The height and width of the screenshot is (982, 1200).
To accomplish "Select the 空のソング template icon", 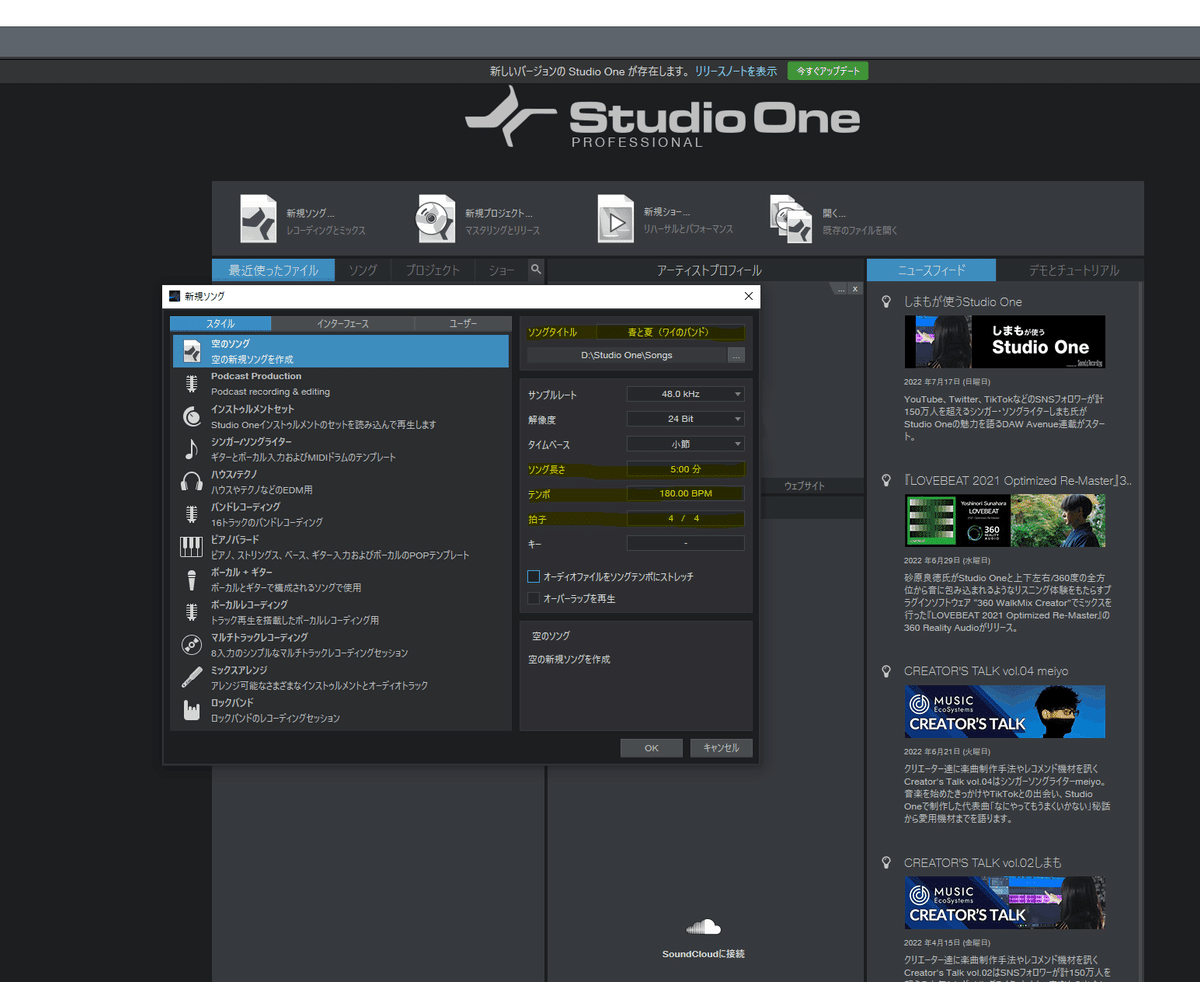I will click(192, 351).
